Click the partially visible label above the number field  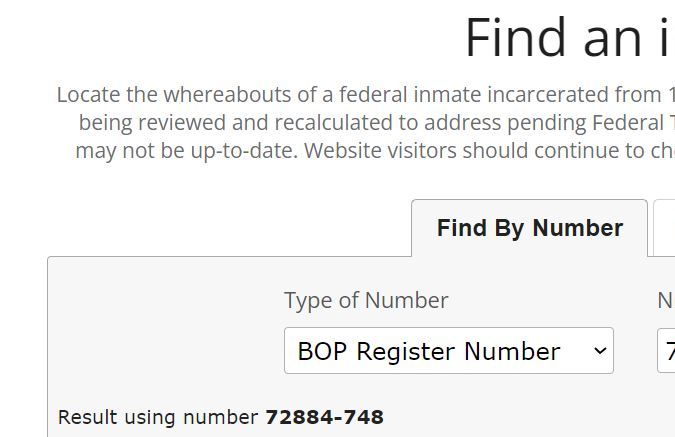pyautogui.click(x=665, y=300)
